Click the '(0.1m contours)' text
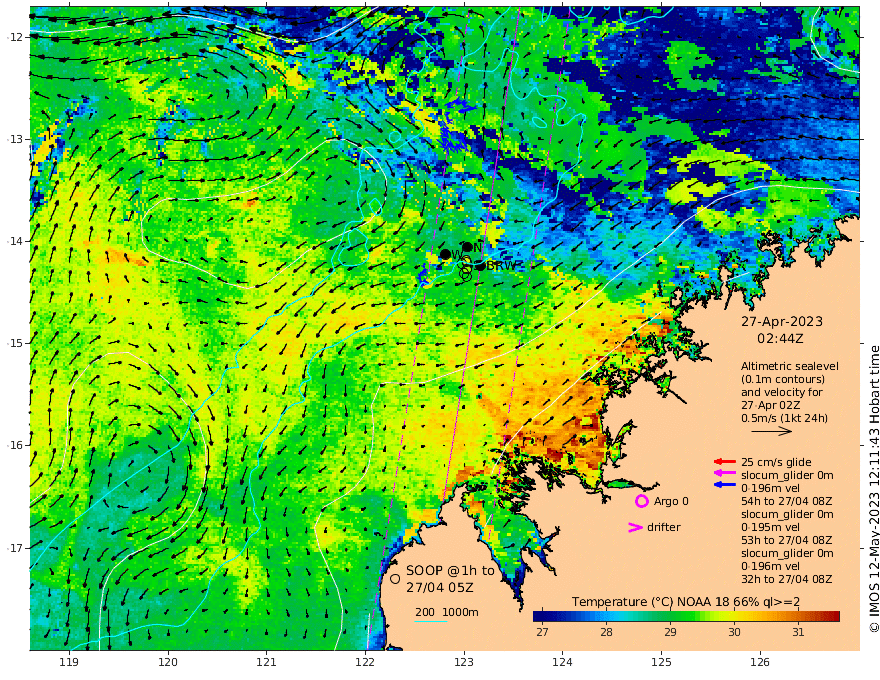The height and width of the screenshot is (680, 880). (782, 379)
